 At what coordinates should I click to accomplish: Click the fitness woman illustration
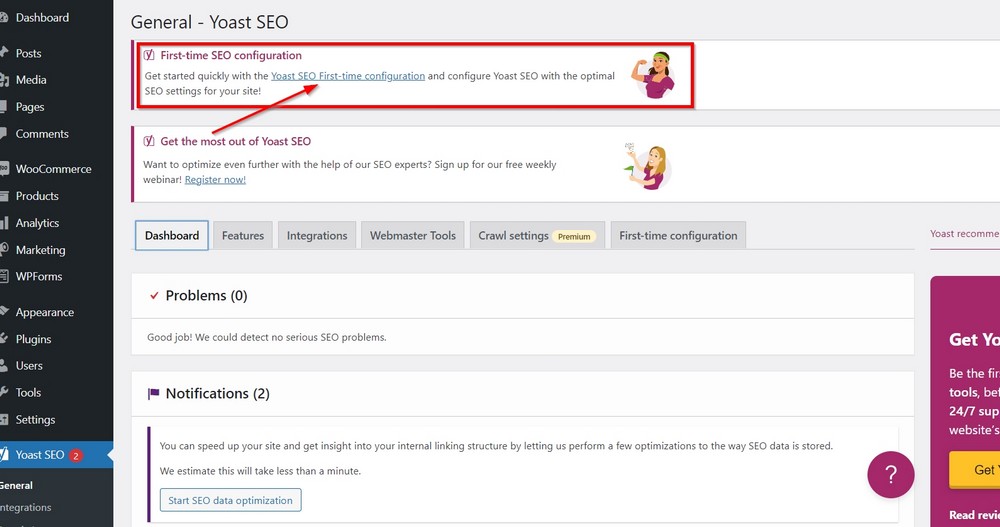653,75
